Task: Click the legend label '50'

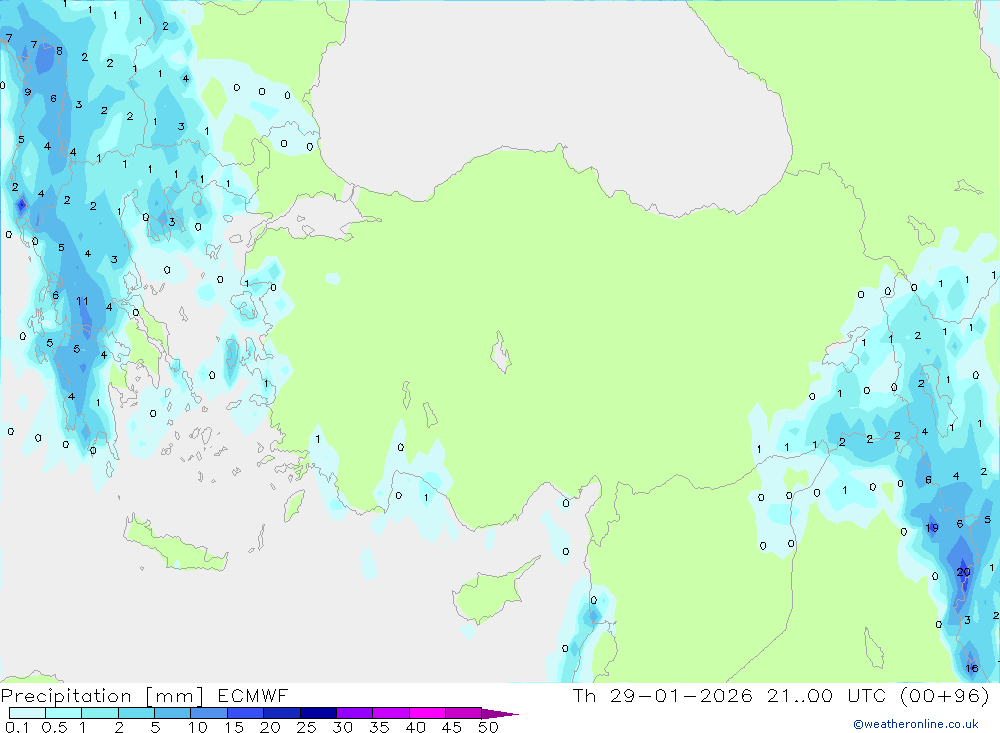Action: click(x=488, y=727)
